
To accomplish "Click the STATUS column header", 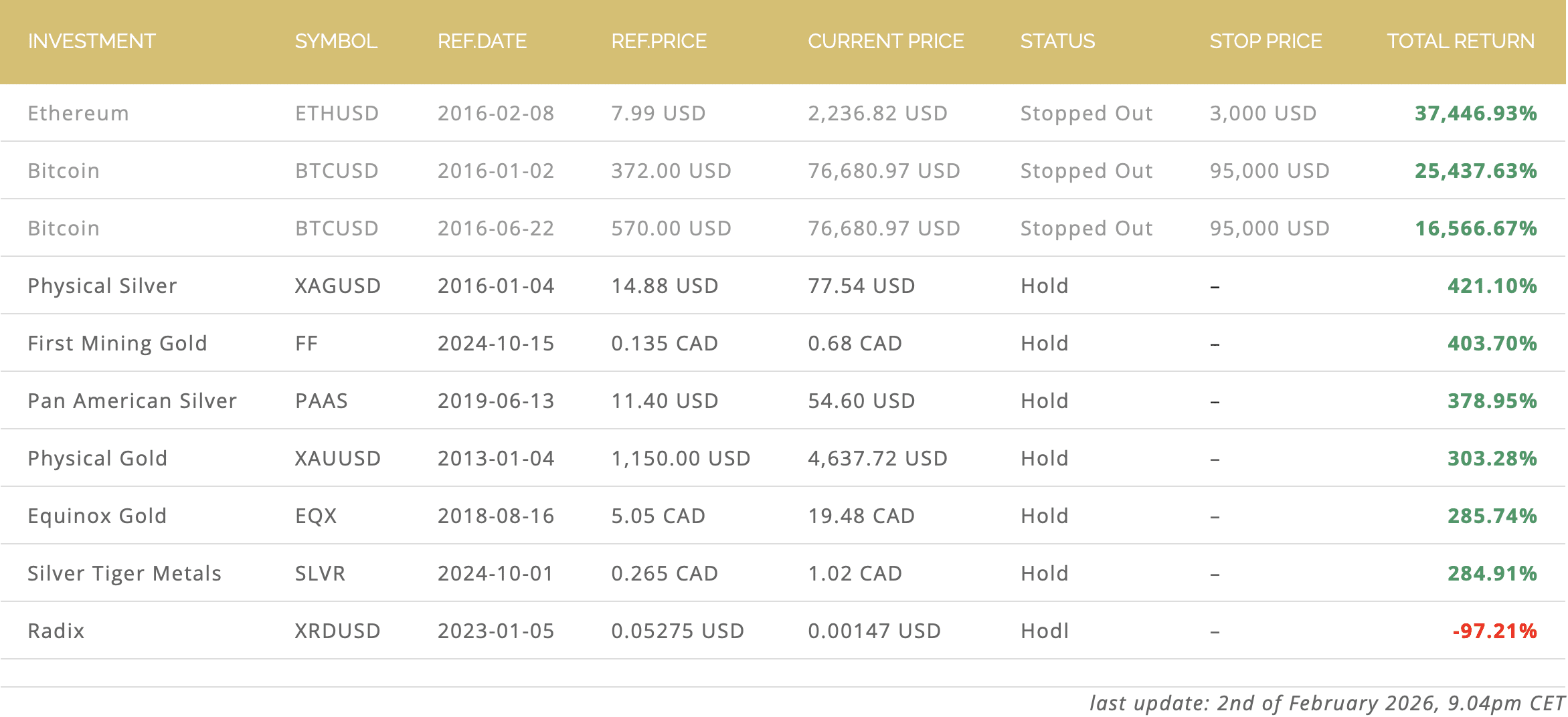I will (1057, 41).
